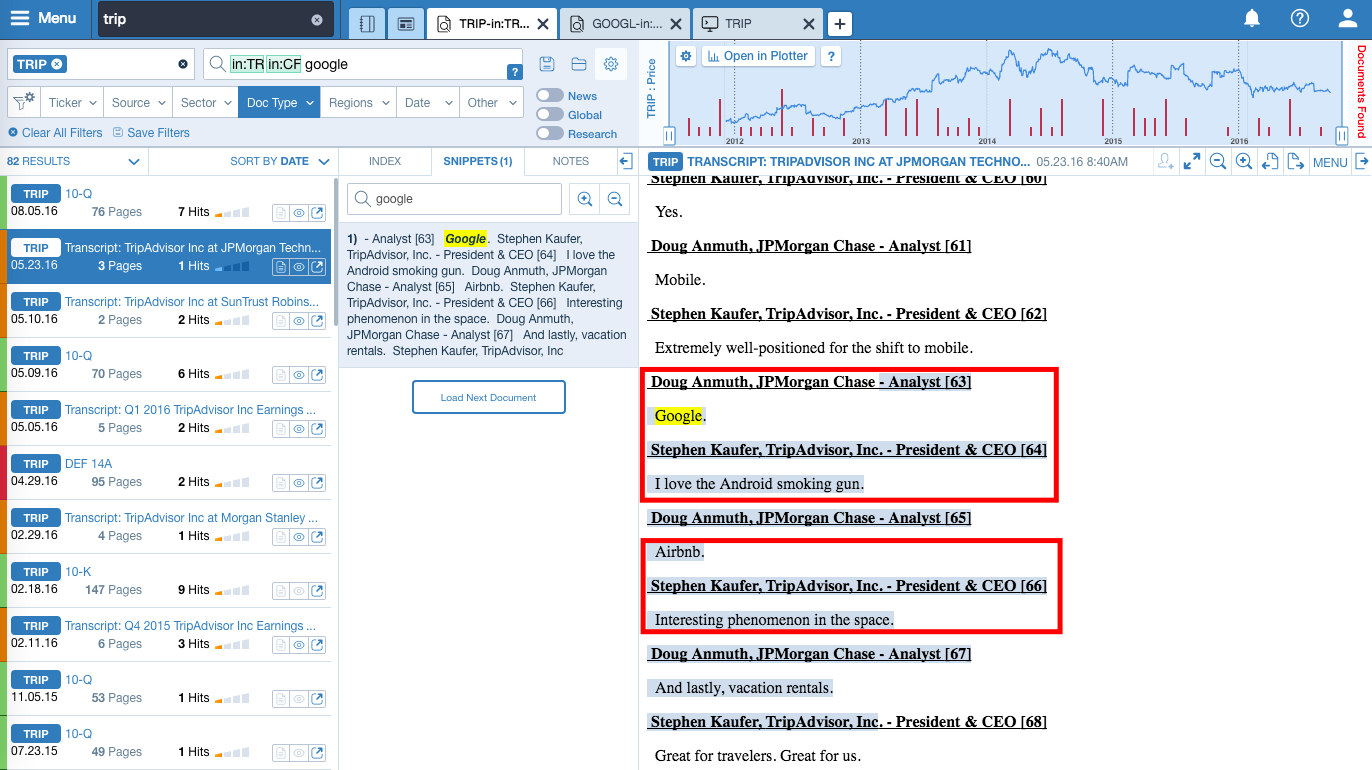Viewport: 1372px width, 770px height.
Task: Open the Sort By Date dropdown
Action: 280,161
